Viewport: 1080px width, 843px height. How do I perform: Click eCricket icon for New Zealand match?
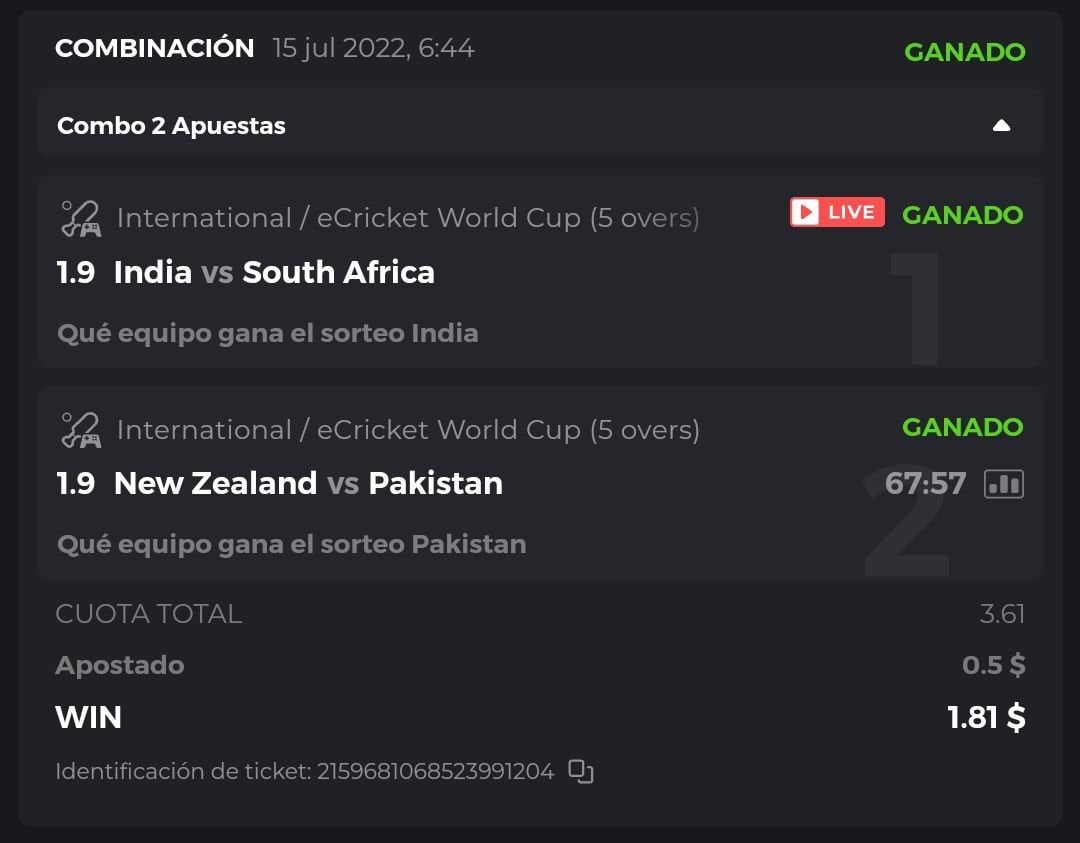tap(80, 430)
